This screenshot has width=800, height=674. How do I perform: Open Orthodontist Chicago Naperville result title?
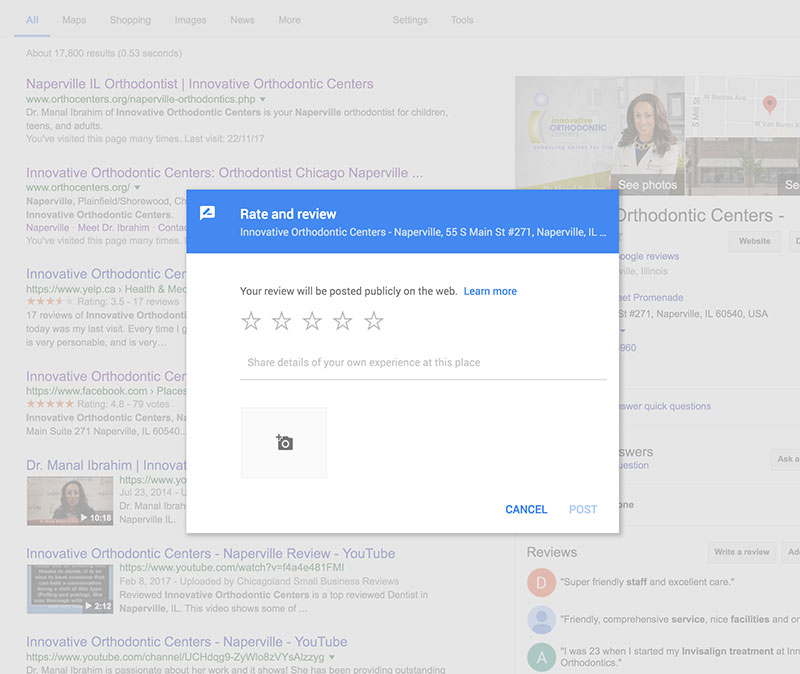[x=224, y=172]
